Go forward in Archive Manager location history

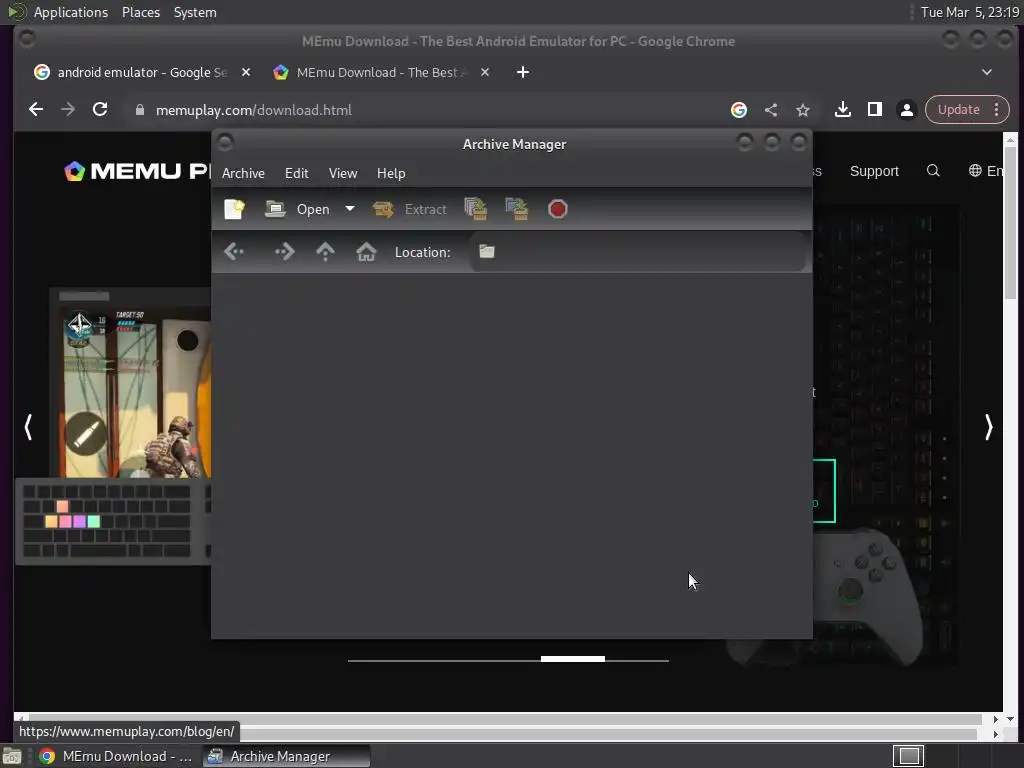coord(284,251)
